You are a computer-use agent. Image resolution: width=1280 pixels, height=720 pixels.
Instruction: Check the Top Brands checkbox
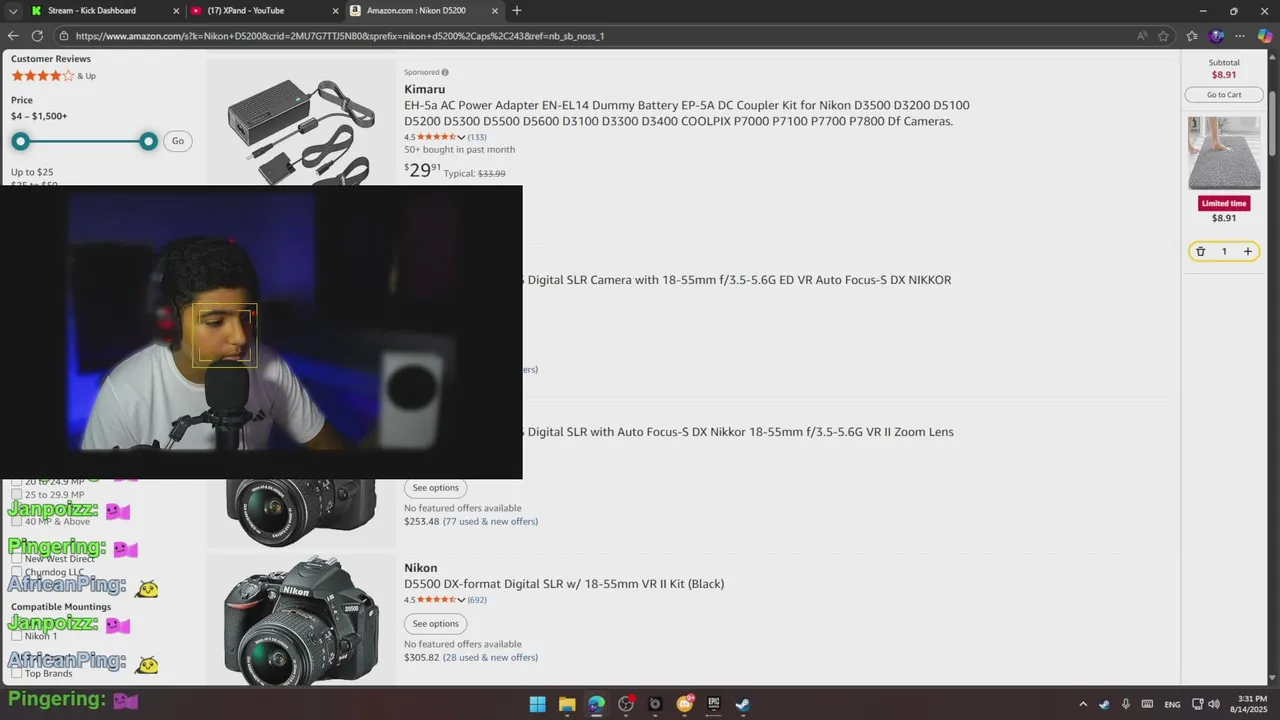click(16, 673)
